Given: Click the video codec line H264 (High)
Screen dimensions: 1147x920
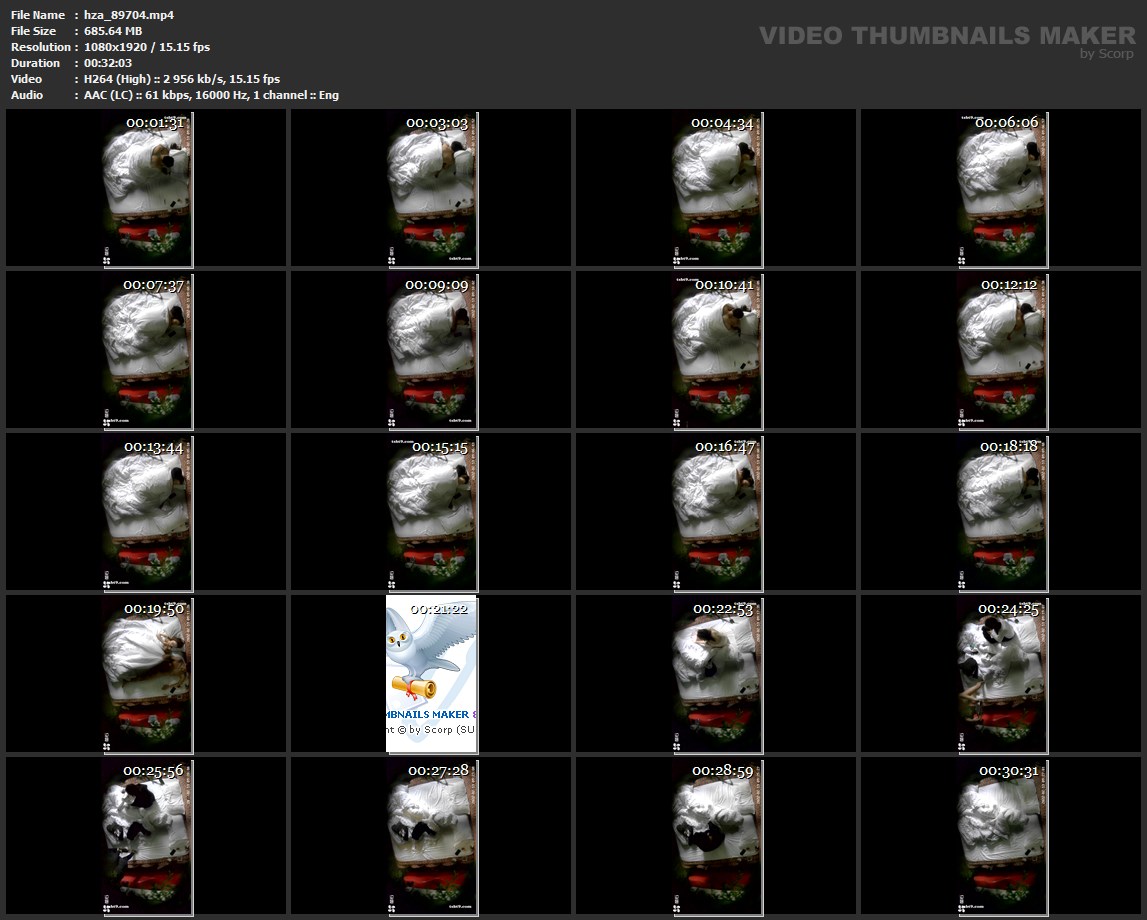Looking at the screenshot, I should click(181, 79).
